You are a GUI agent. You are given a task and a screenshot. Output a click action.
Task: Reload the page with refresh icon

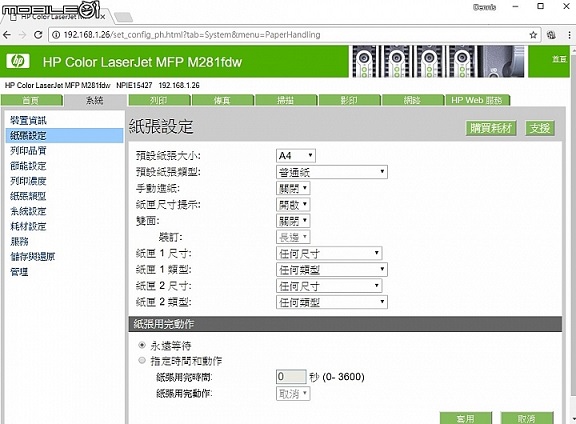38,35
